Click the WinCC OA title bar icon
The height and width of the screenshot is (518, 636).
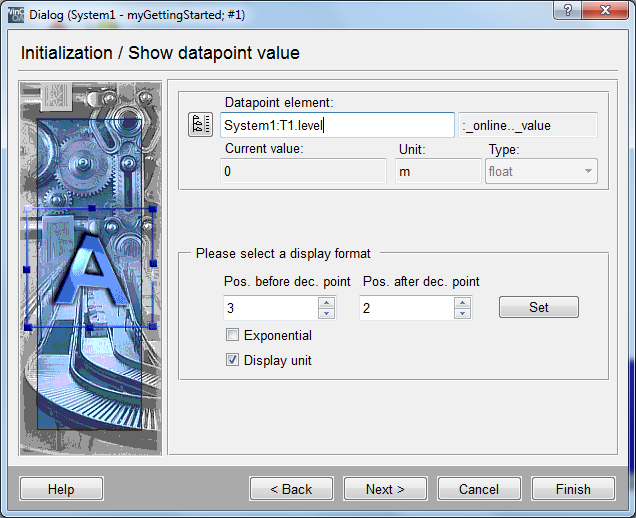pos(16,14)
